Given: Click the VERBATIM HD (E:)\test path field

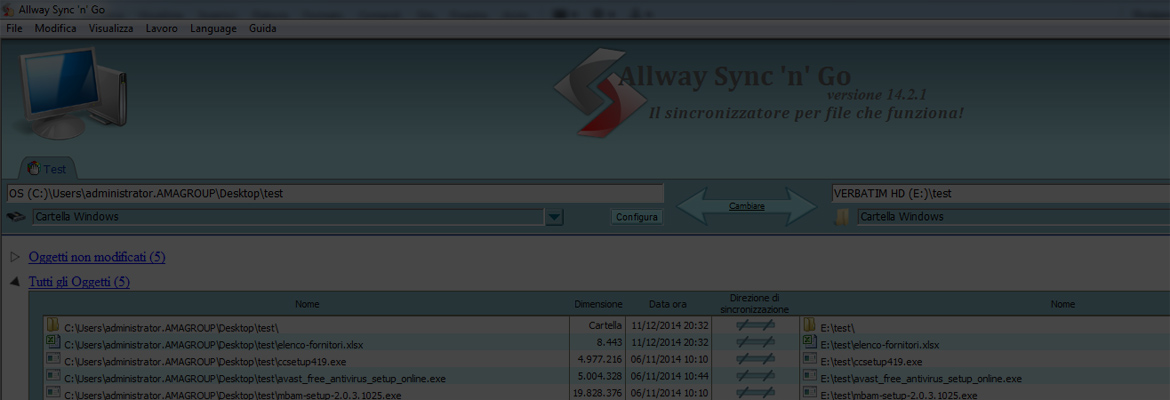Looking at the screenshot, I should point(1000,193).
